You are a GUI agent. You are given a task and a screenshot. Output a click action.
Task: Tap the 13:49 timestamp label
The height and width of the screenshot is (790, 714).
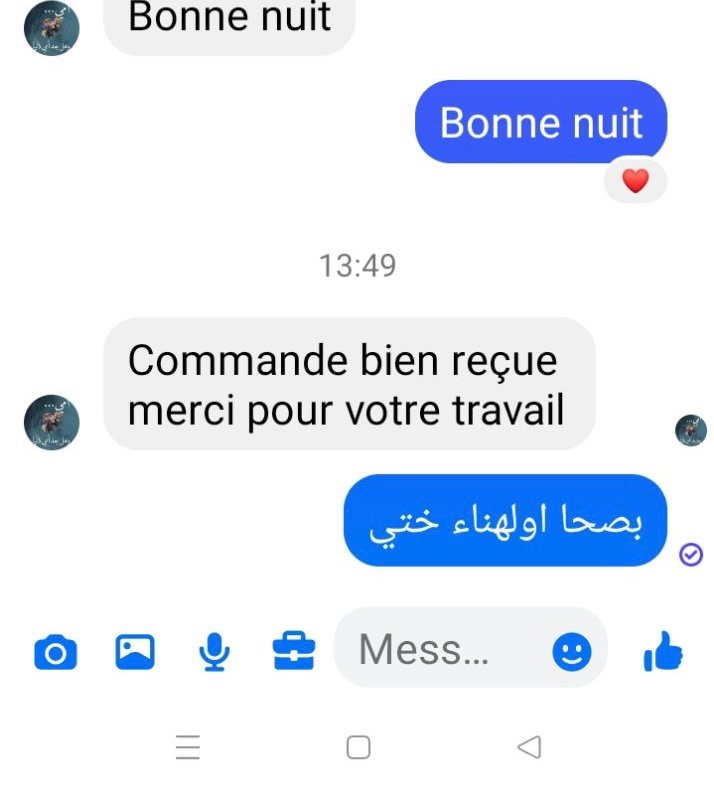(357, 266)
